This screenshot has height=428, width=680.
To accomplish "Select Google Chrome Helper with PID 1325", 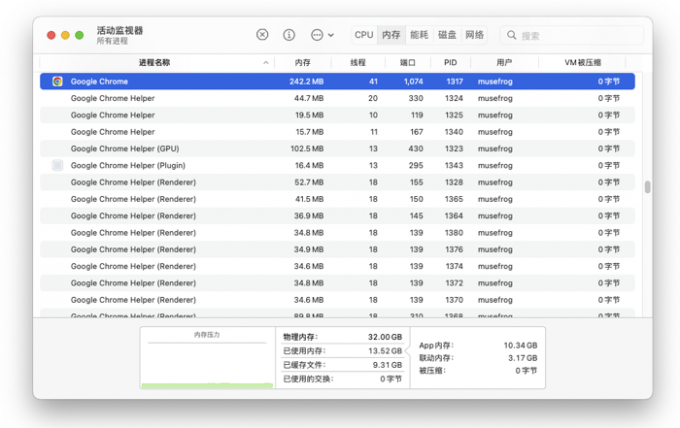I will pyautogui.click(x=337, y=115).
